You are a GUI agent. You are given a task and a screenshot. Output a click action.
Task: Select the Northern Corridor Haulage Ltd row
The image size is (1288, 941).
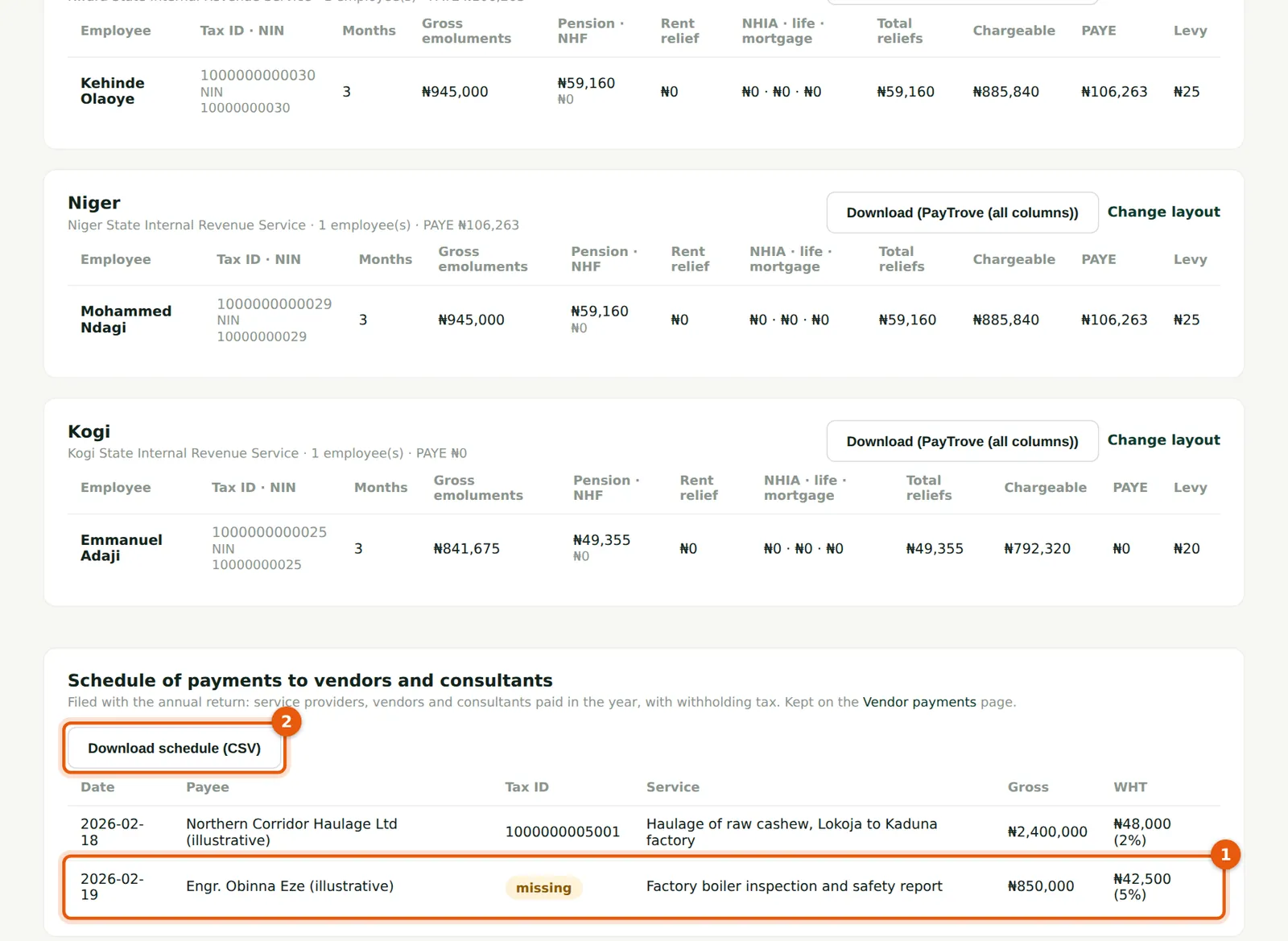644,832
